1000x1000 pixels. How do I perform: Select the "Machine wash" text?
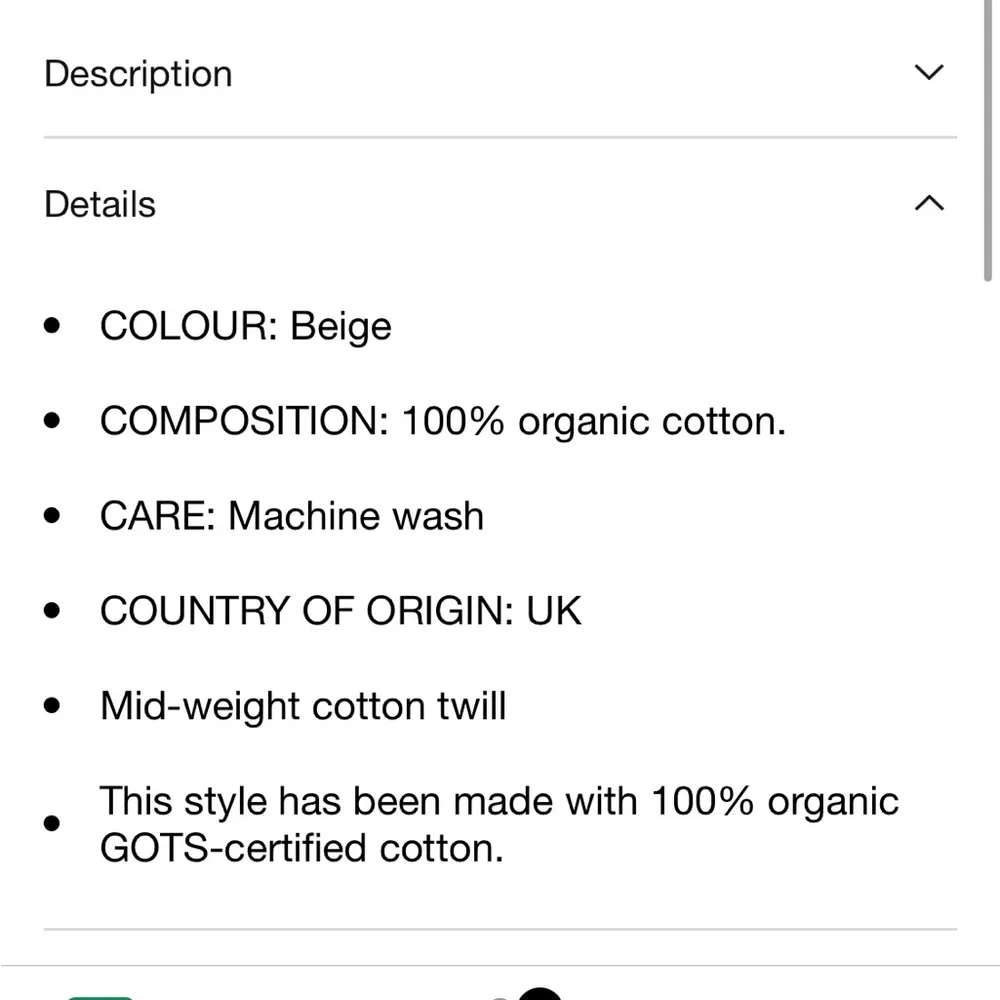tap(356, 517)
